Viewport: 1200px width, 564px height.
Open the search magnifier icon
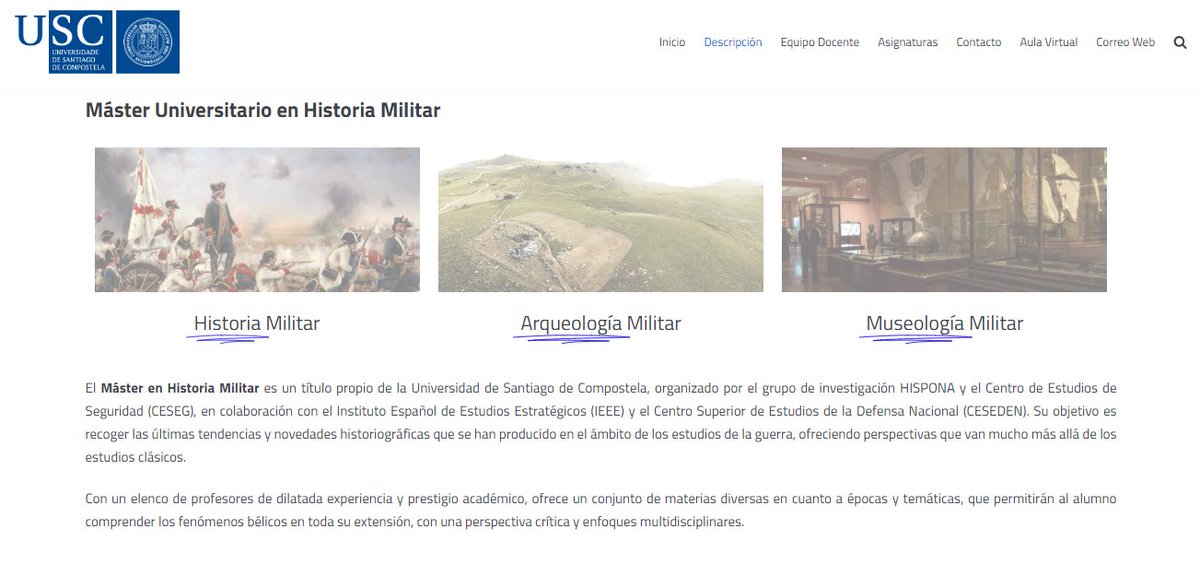coord(1180,43)
